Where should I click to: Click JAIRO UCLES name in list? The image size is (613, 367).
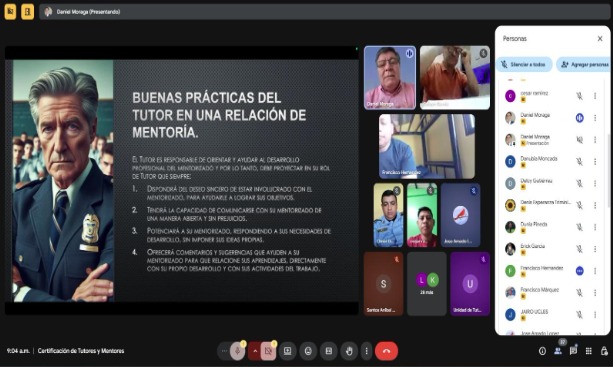pyautogui.click(x=534, y=312)
